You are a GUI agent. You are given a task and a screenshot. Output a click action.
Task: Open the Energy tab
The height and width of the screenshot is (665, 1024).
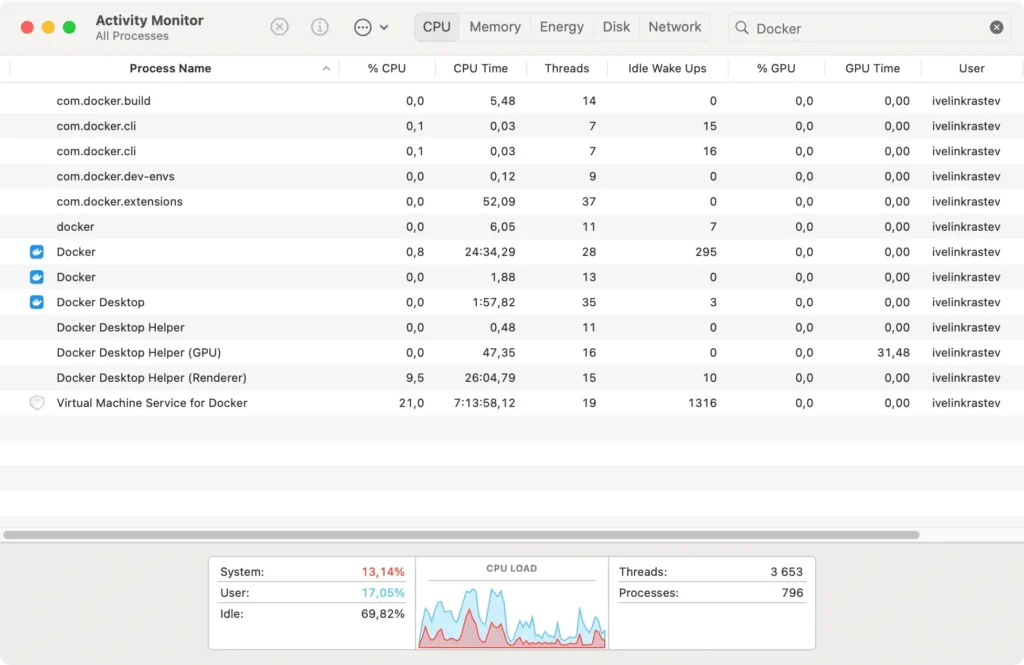[x=562, y=27]
